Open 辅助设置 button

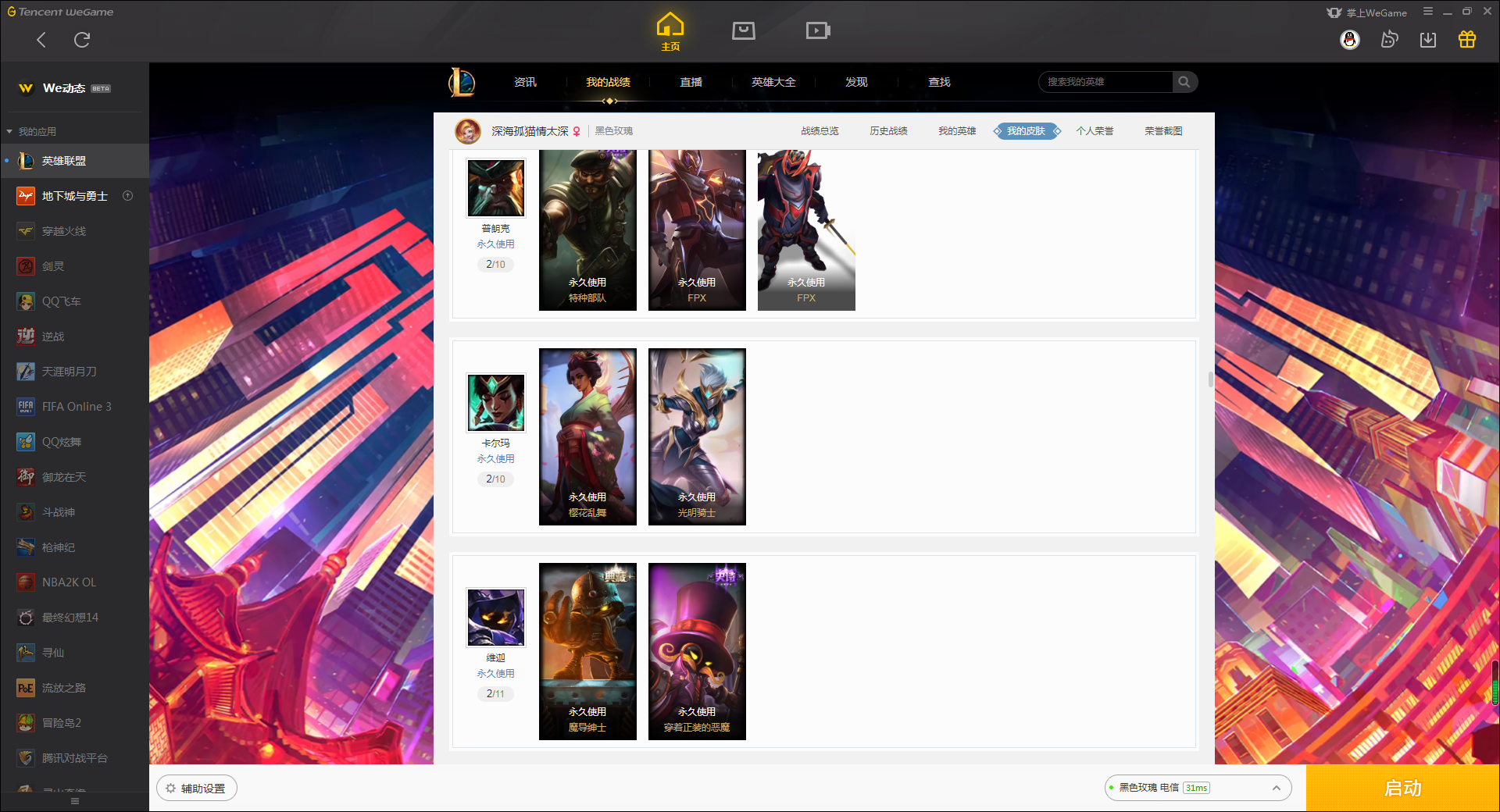tap(197, 789)
